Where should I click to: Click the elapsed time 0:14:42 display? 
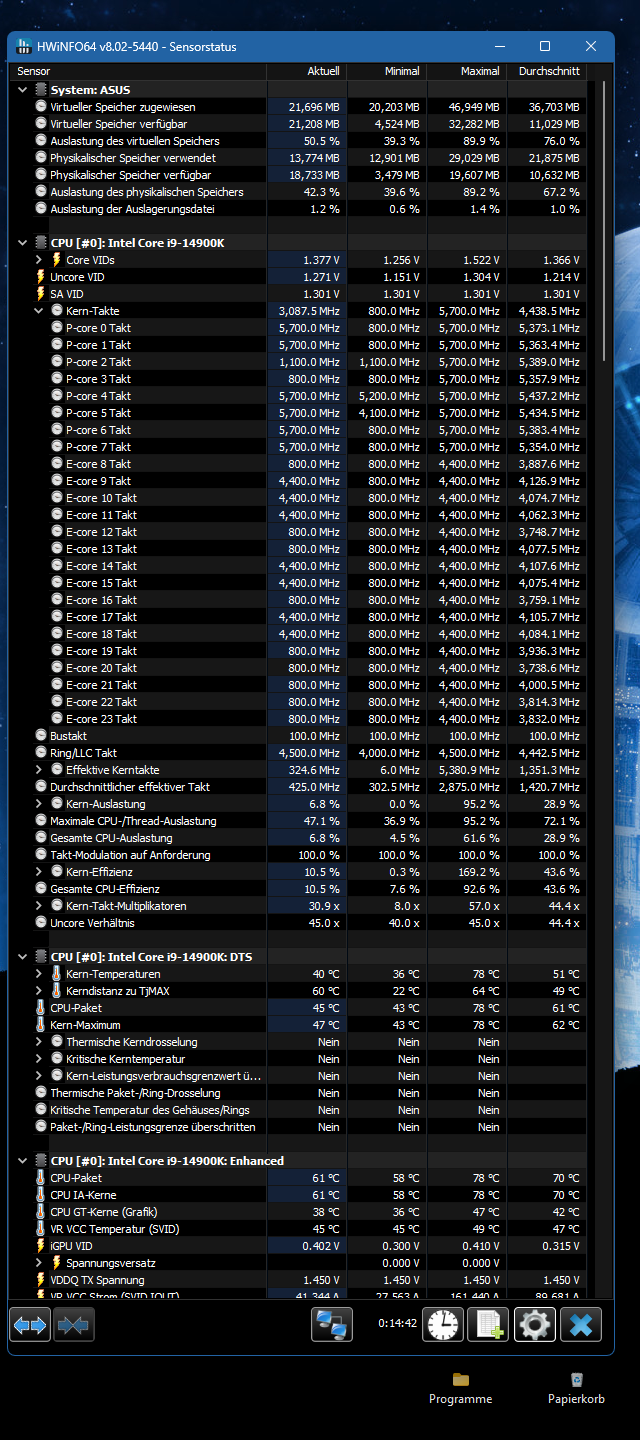tap(398, 1322)
